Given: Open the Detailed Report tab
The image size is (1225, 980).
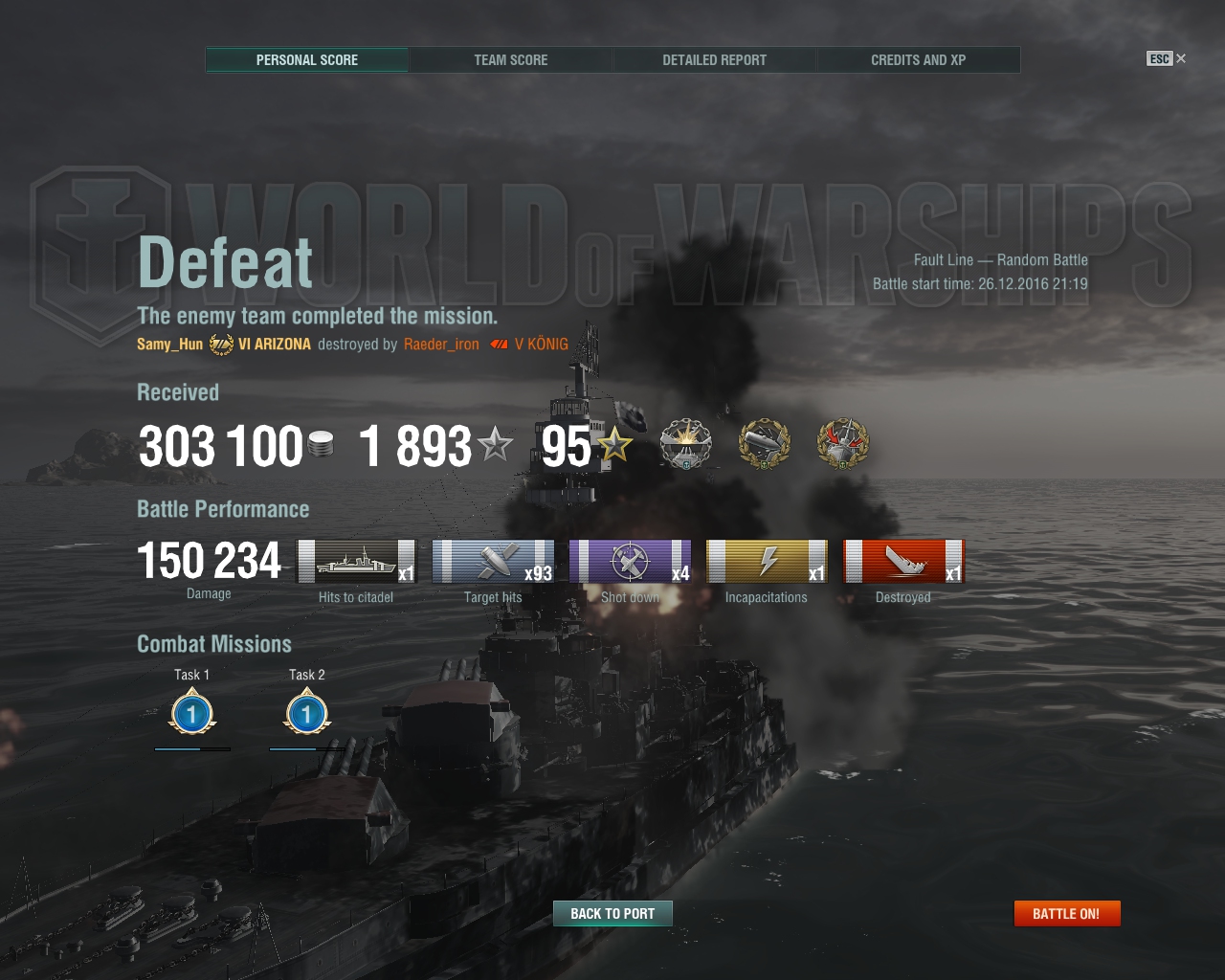Looking at the screenshot, I should tap(715, 60).
